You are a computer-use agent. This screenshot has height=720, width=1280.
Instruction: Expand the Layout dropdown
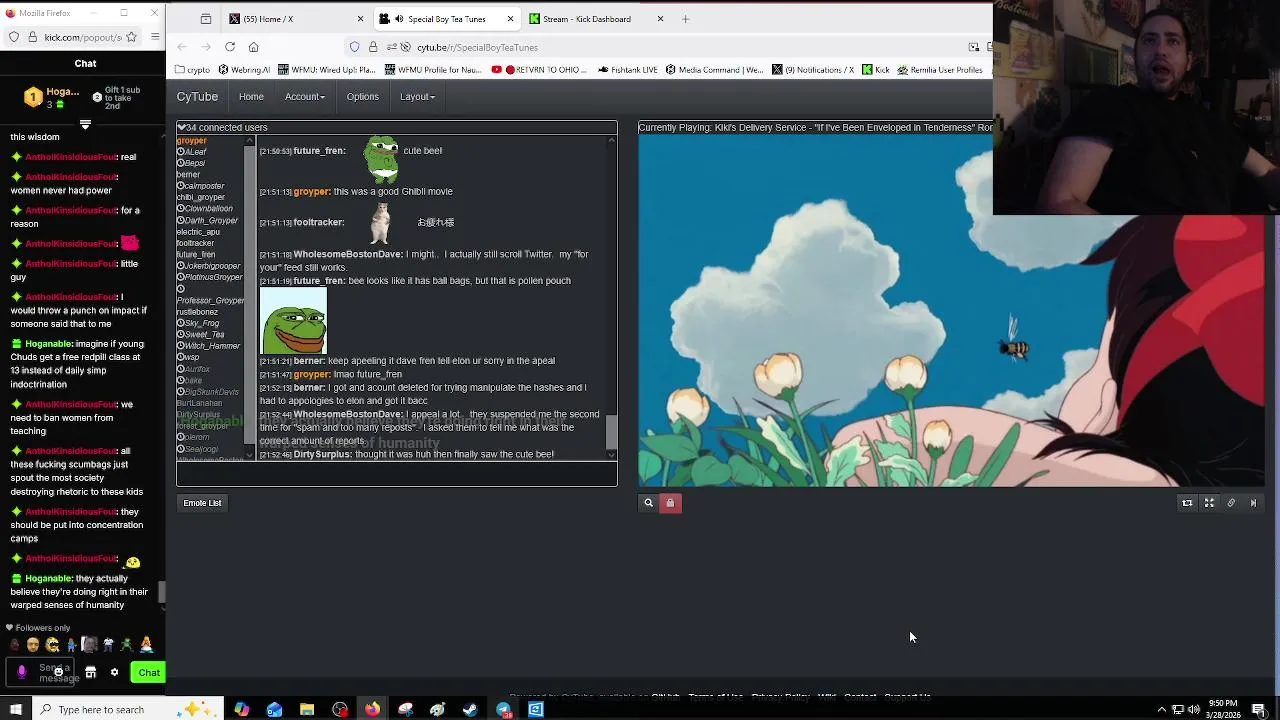coord(417,97)
